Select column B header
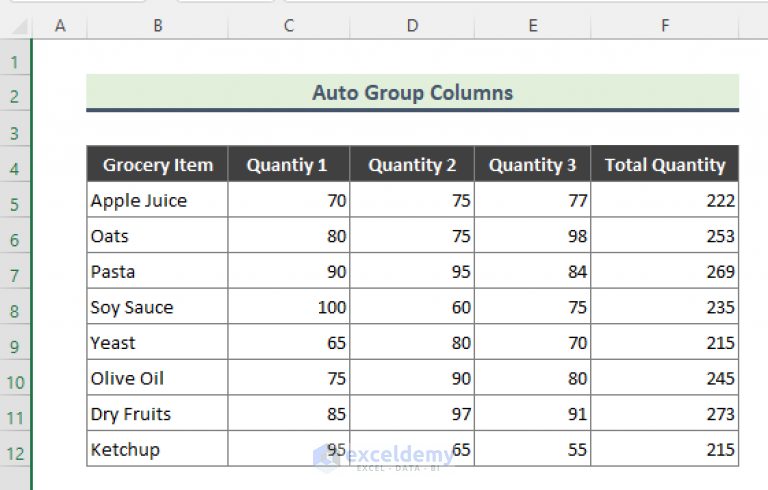The image size is (768, 490). pos(158,25)
